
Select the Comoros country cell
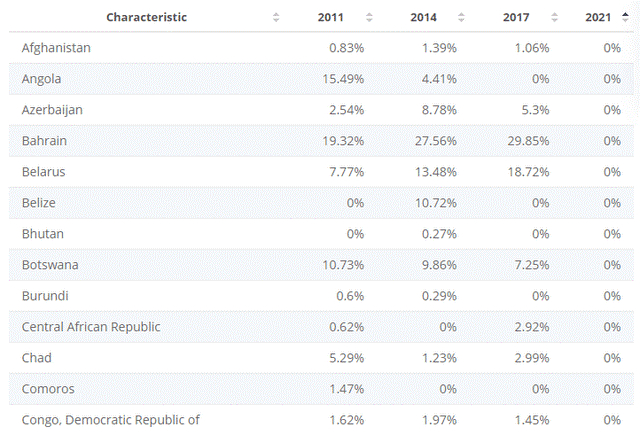point(48,389)
